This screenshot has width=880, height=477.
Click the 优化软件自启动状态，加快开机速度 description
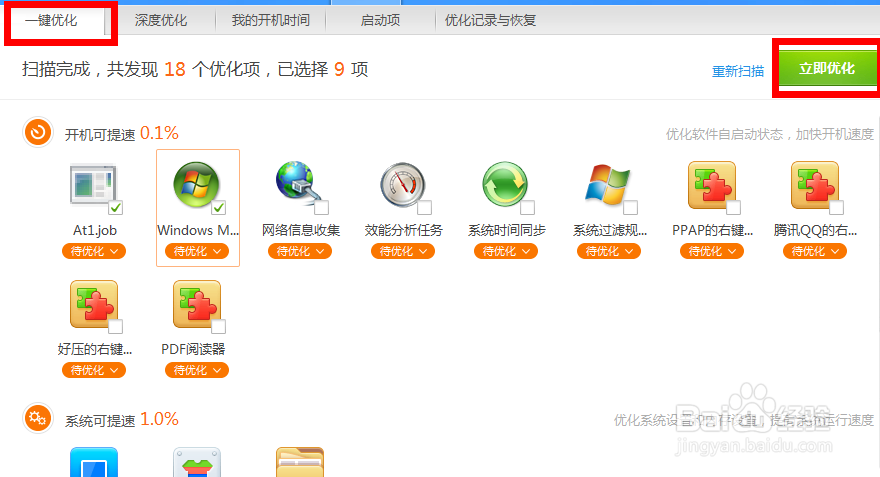(769, 134)
